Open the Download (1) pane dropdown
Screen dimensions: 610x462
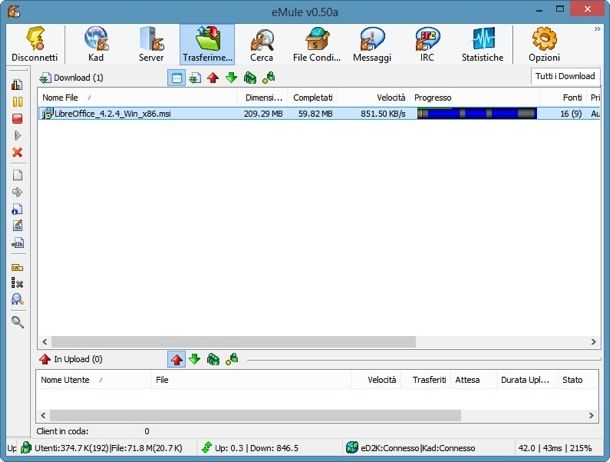tap(71, 78)
